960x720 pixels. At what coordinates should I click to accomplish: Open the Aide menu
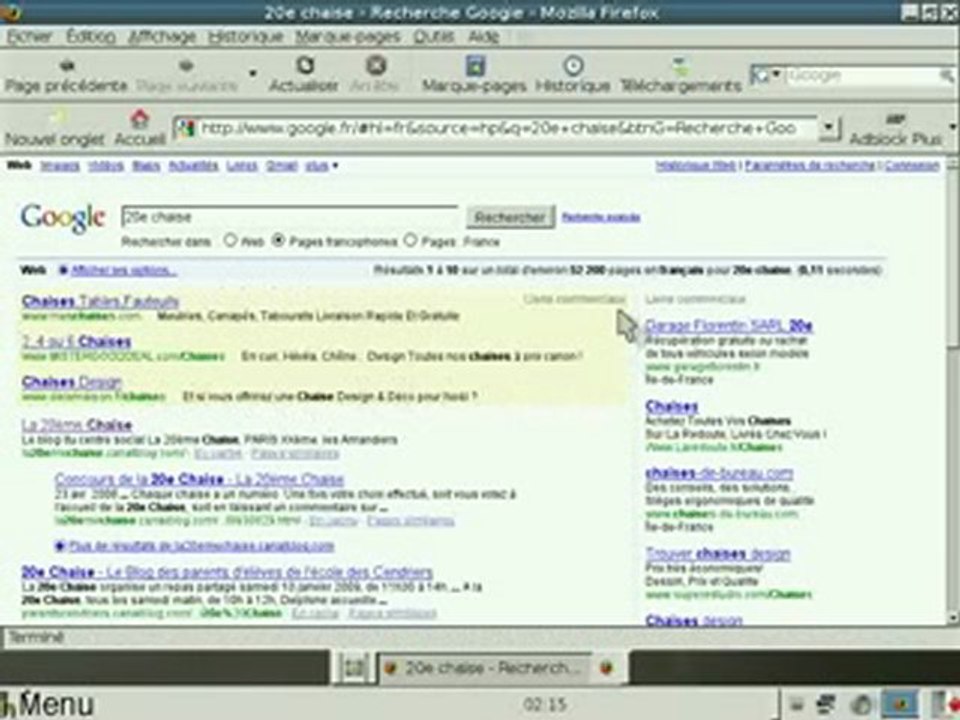(484, 37)
